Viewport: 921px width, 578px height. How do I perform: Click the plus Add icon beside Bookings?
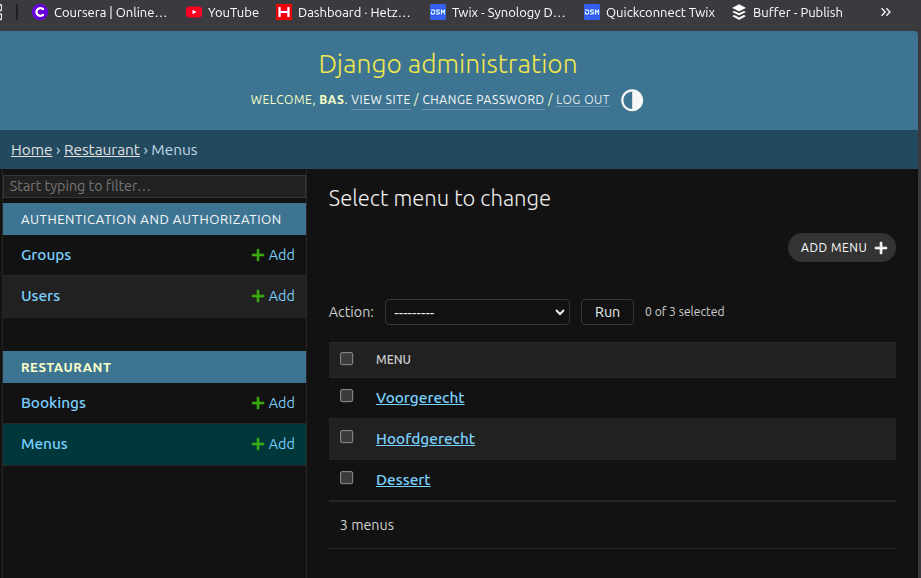tap(258, 403)
